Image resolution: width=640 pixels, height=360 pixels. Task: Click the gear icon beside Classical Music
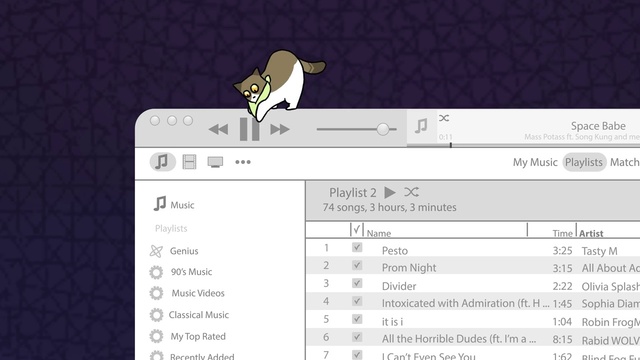[x=156, y=315]
